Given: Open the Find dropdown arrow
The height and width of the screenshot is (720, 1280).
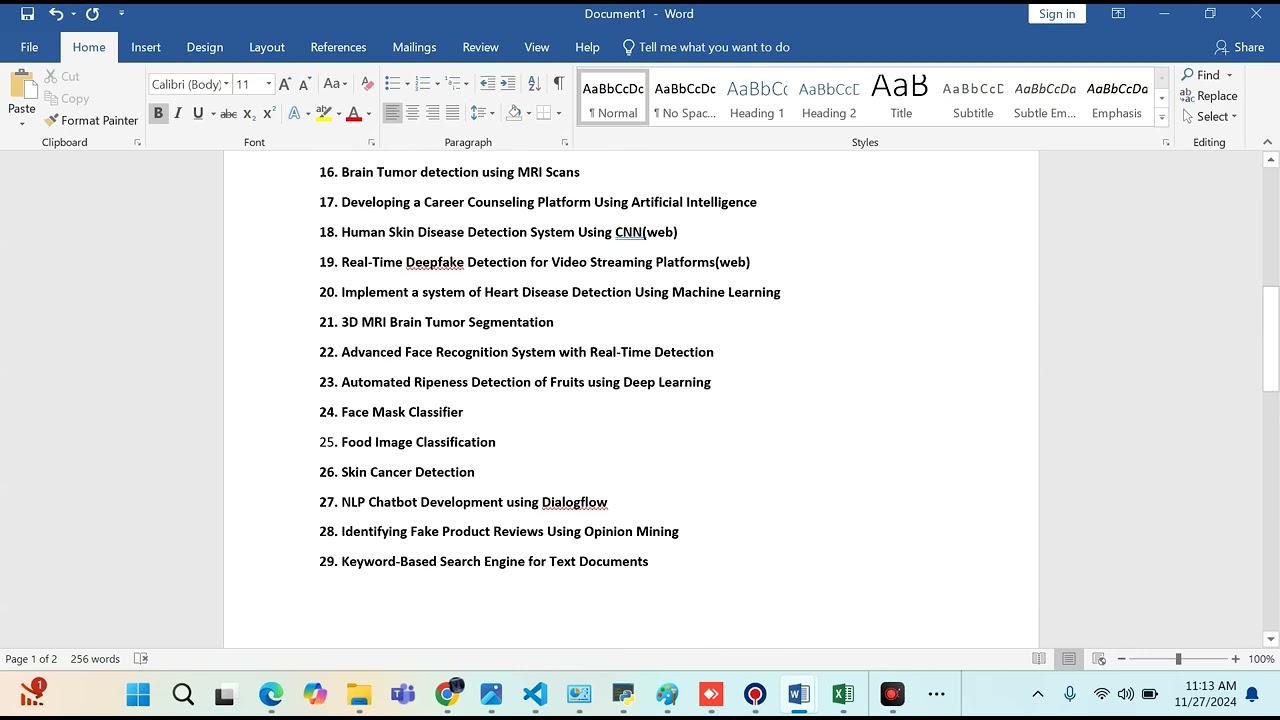Looking at the screenshot, I should 1230,75.
